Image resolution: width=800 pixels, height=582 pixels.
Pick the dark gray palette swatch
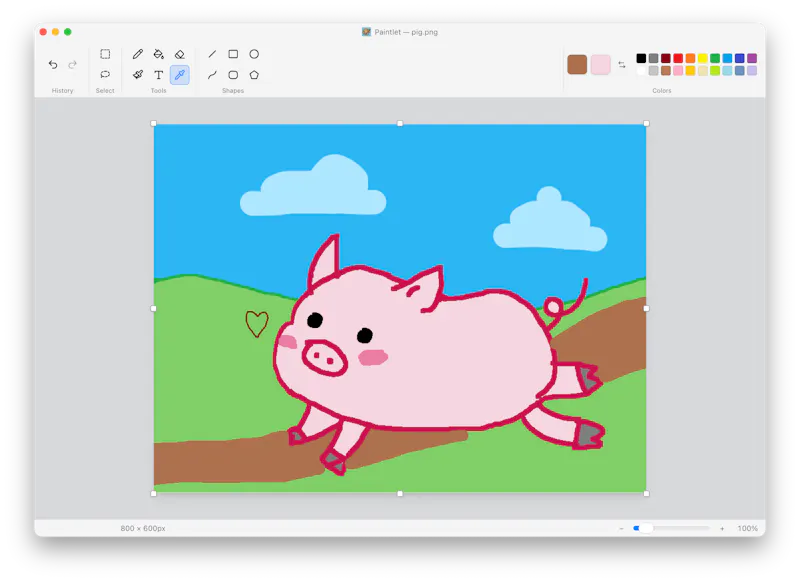654,58
